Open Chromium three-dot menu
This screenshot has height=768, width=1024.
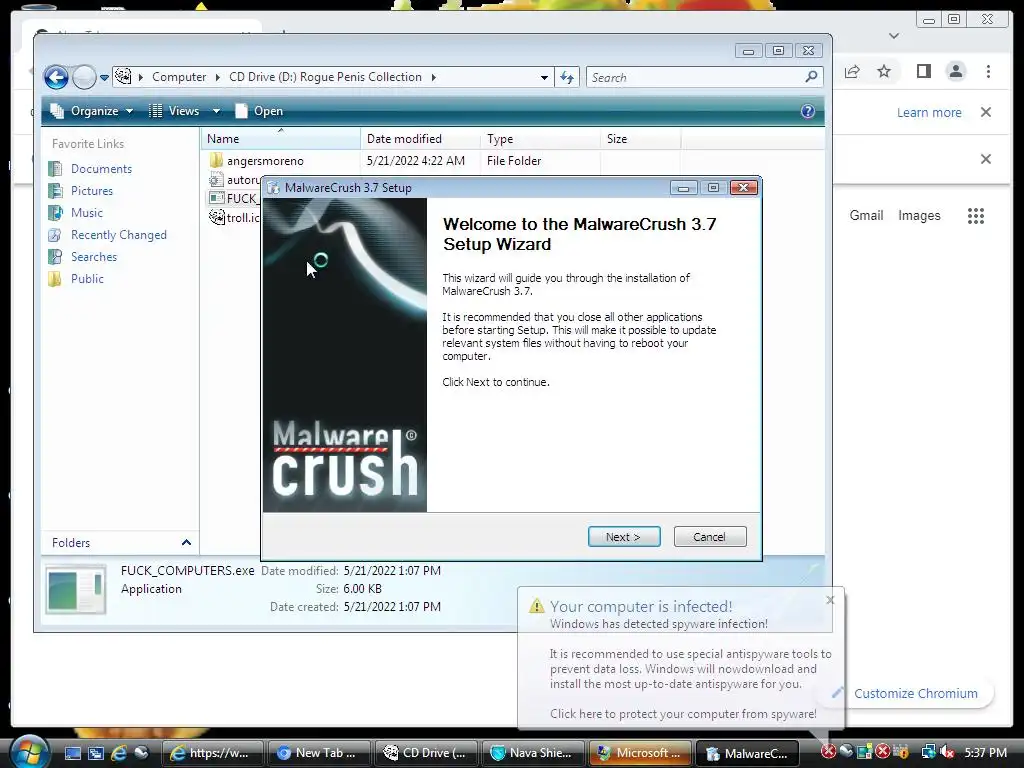pos(988,71)
